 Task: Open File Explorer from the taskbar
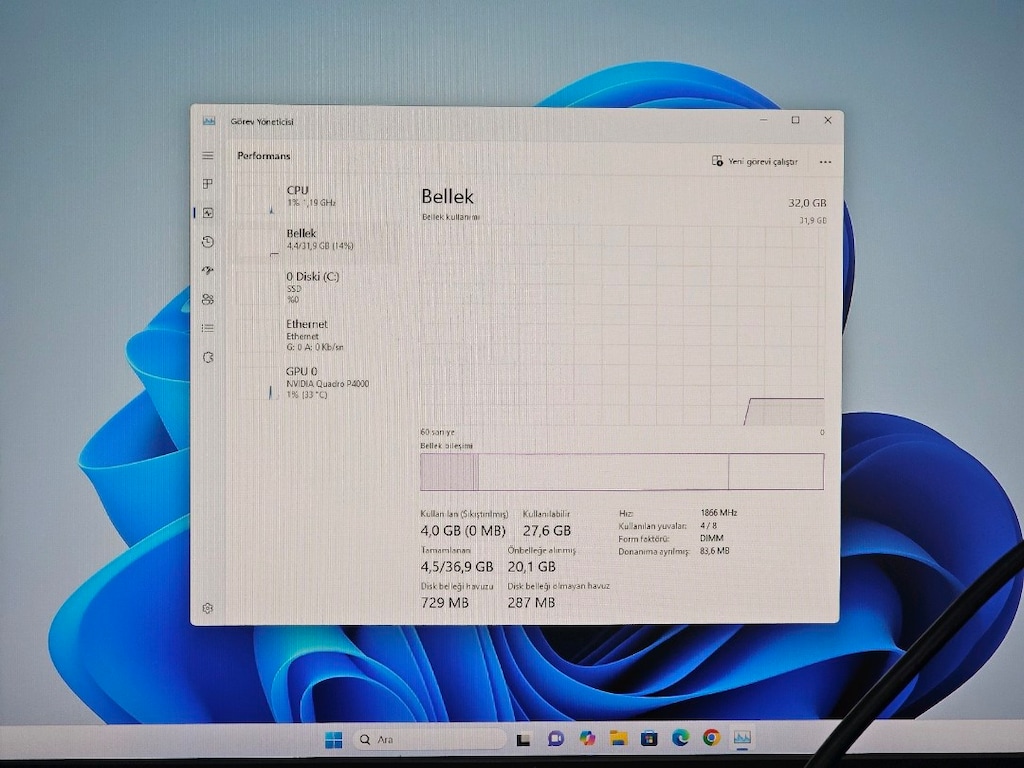click(x=618, y=739)
